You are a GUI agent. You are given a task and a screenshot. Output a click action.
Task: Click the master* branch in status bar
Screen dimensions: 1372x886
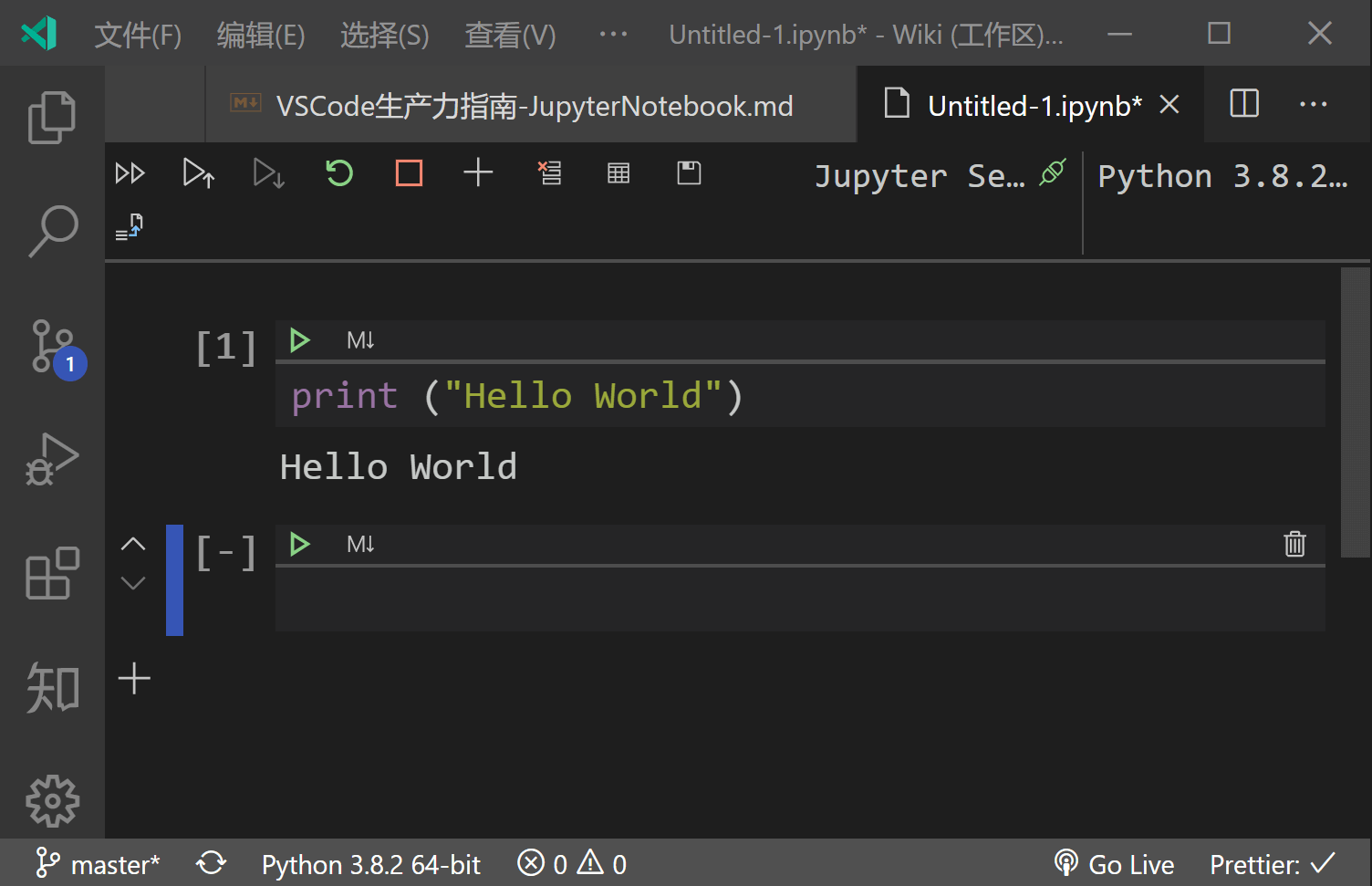tap(99, 863)
